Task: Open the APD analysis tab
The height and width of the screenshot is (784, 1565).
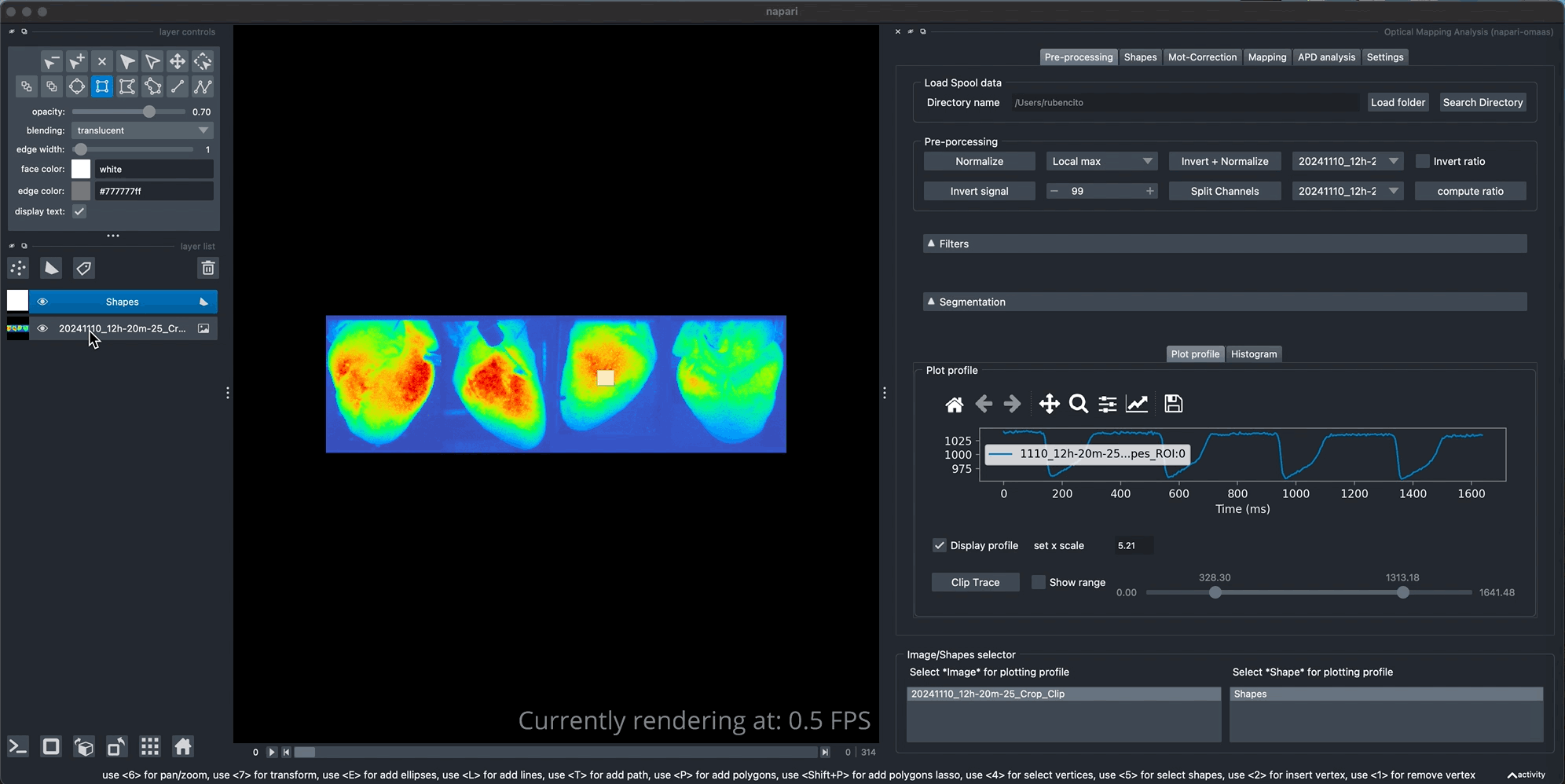Action: [1326, 57]
